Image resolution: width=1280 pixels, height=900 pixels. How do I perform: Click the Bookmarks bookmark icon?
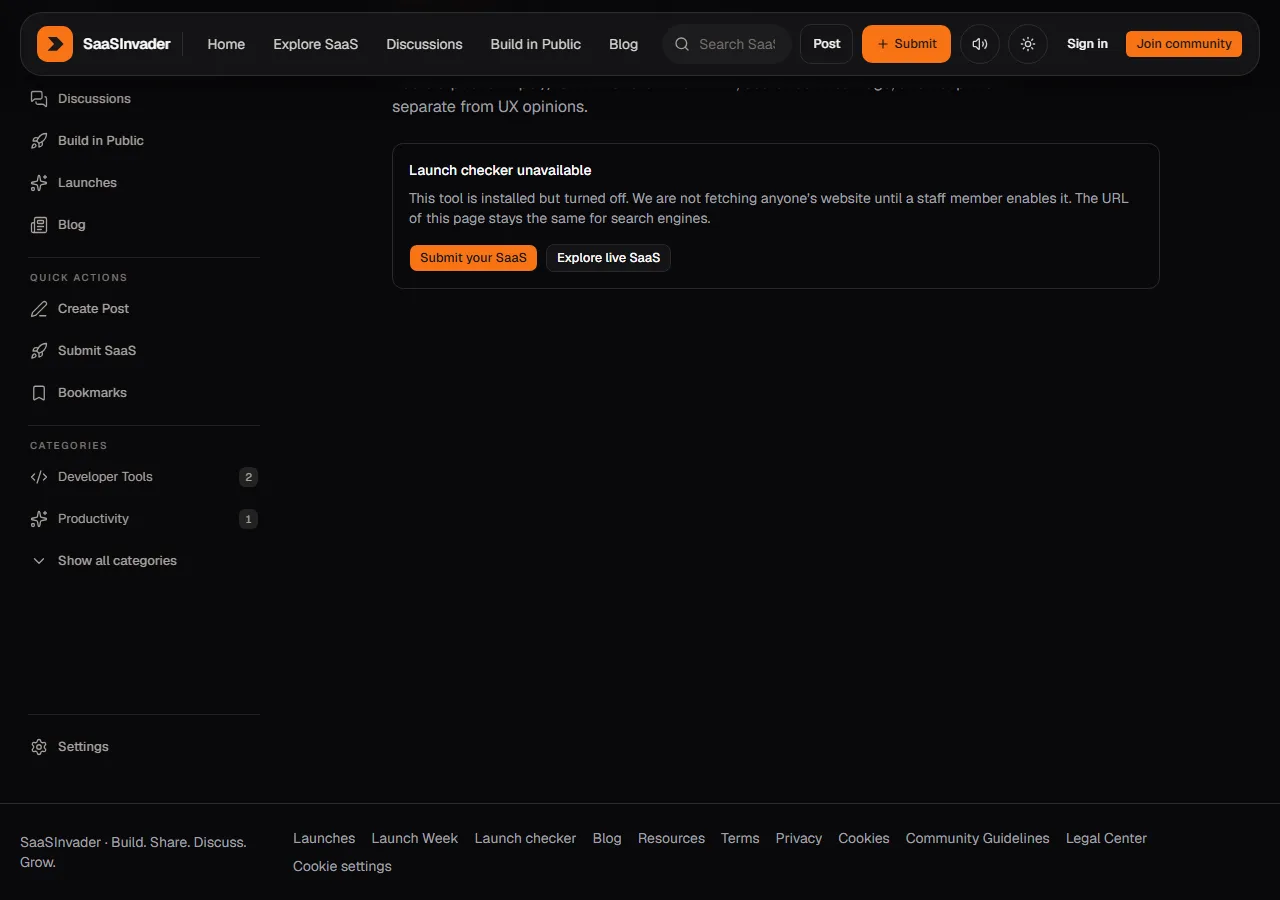39,393
